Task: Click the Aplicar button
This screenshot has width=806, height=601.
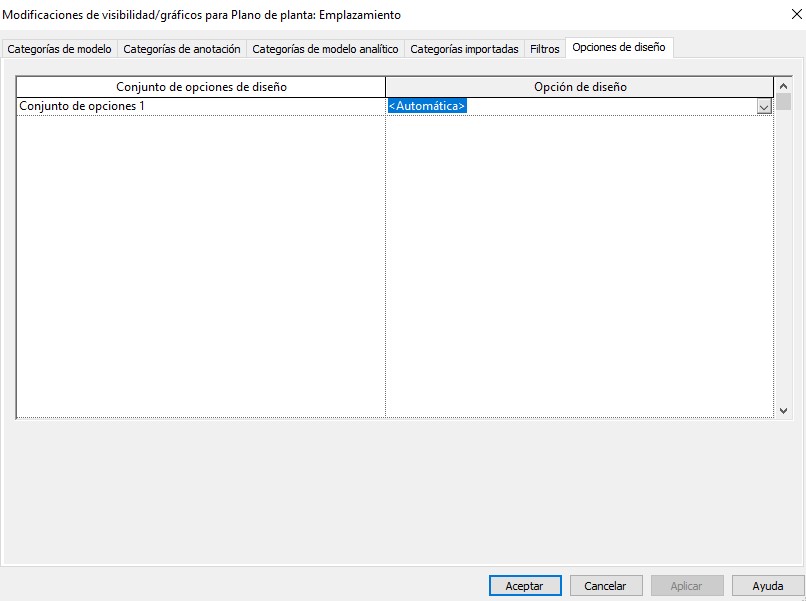Action: click(686, 586)
